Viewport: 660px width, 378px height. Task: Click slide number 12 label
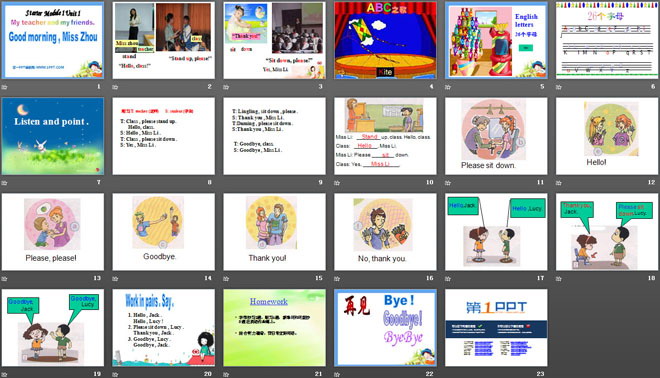pos(651,183)
